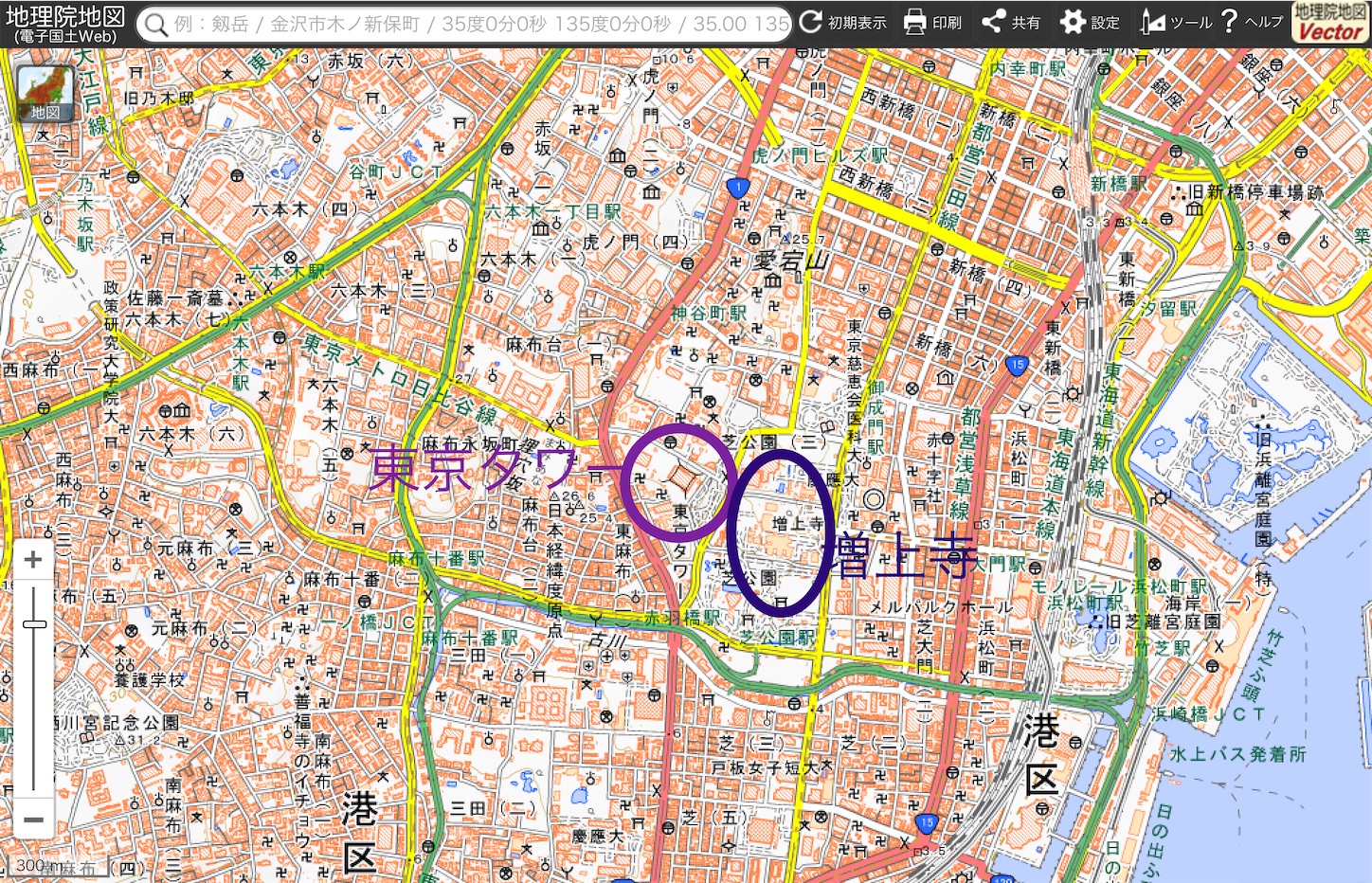Open ヘルプ help
Screen dimensions: 1372x883
click(1252, 22)
